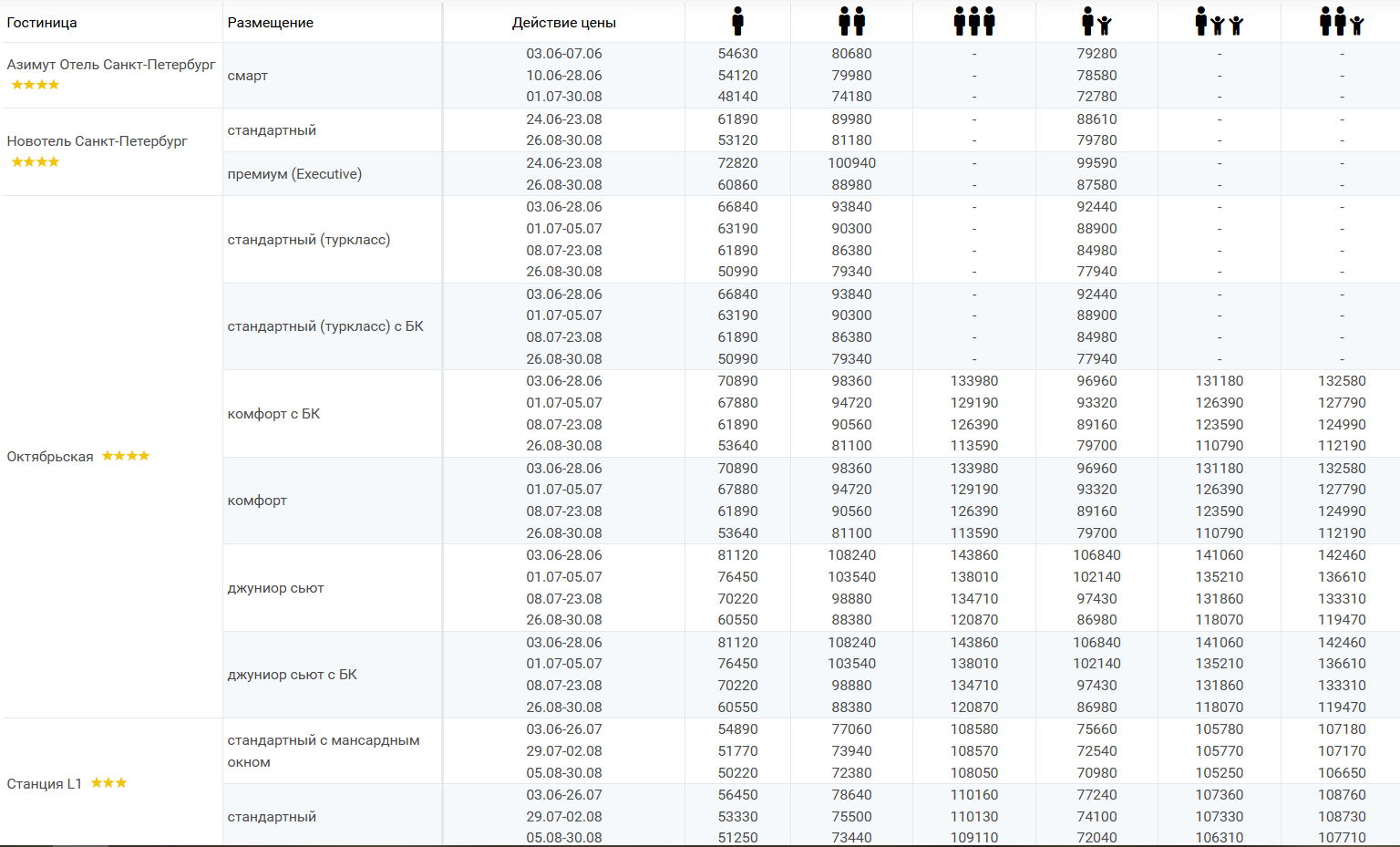
Task: Click the price 107180
Action: click(1342, 729)
